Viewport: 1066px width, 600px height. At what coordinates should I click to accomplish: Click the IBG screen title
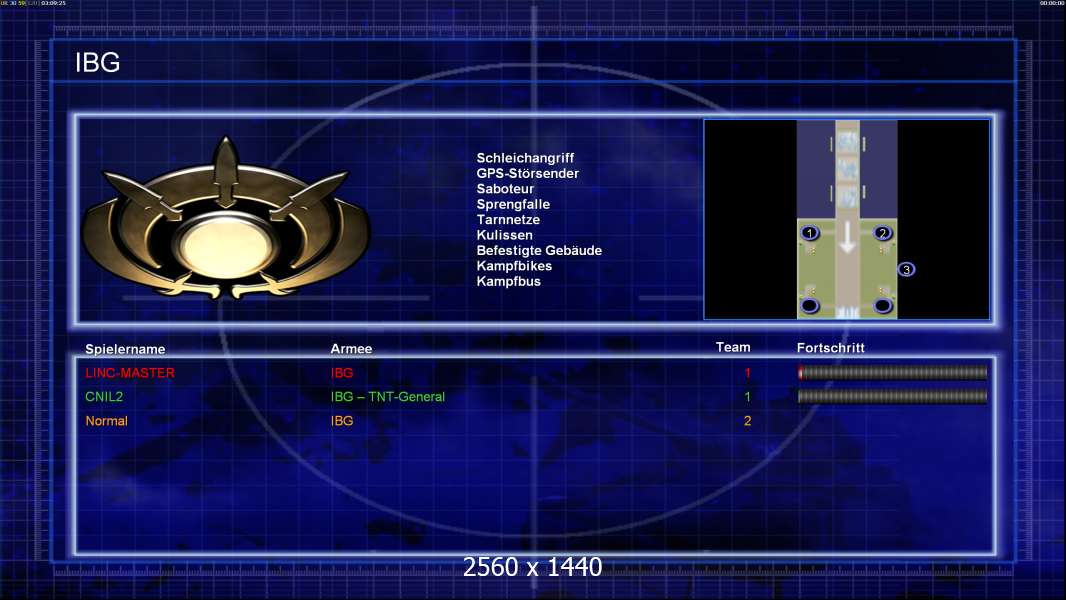tap(97, 63)
